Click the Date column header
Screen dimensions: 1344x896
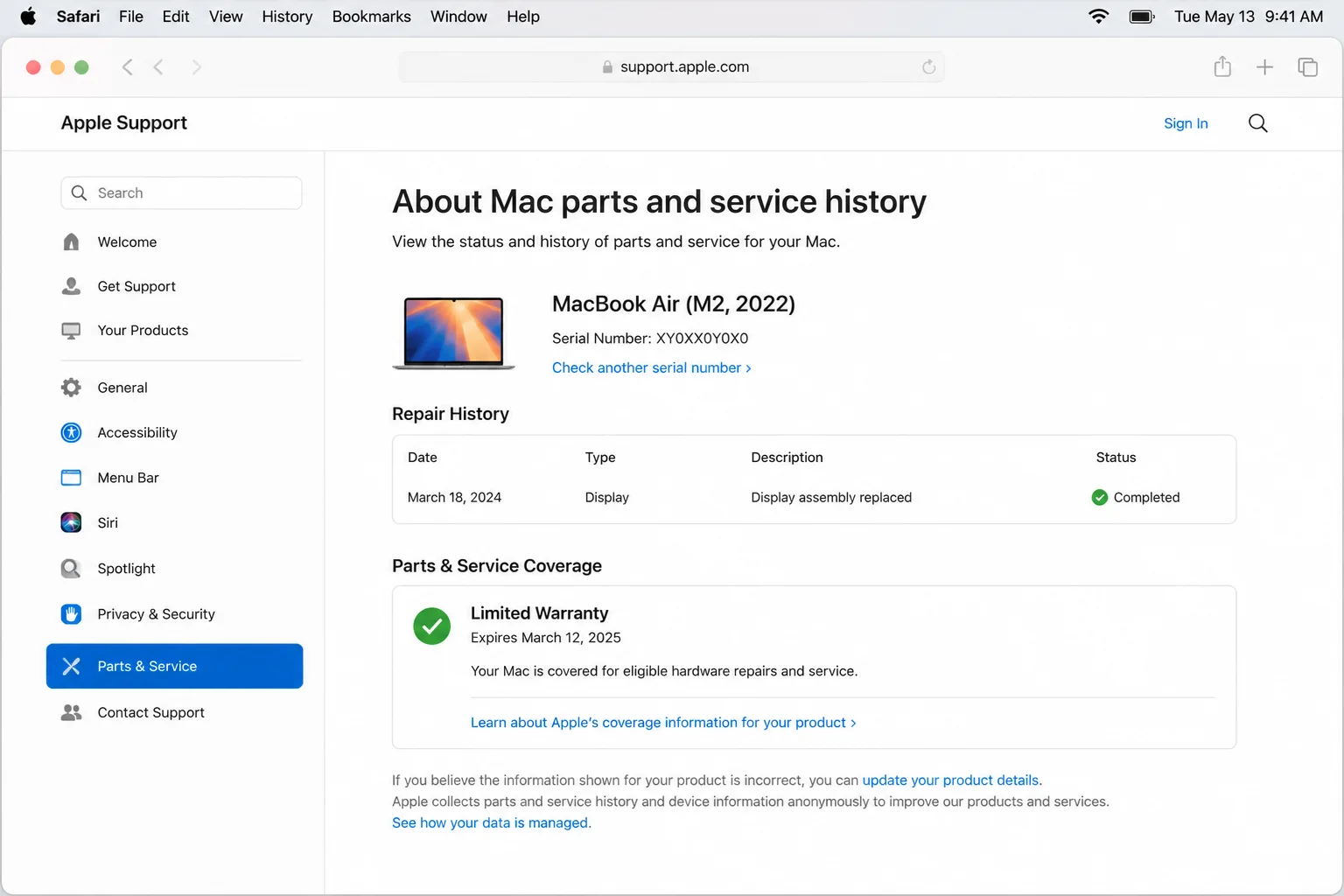(423, 458)
